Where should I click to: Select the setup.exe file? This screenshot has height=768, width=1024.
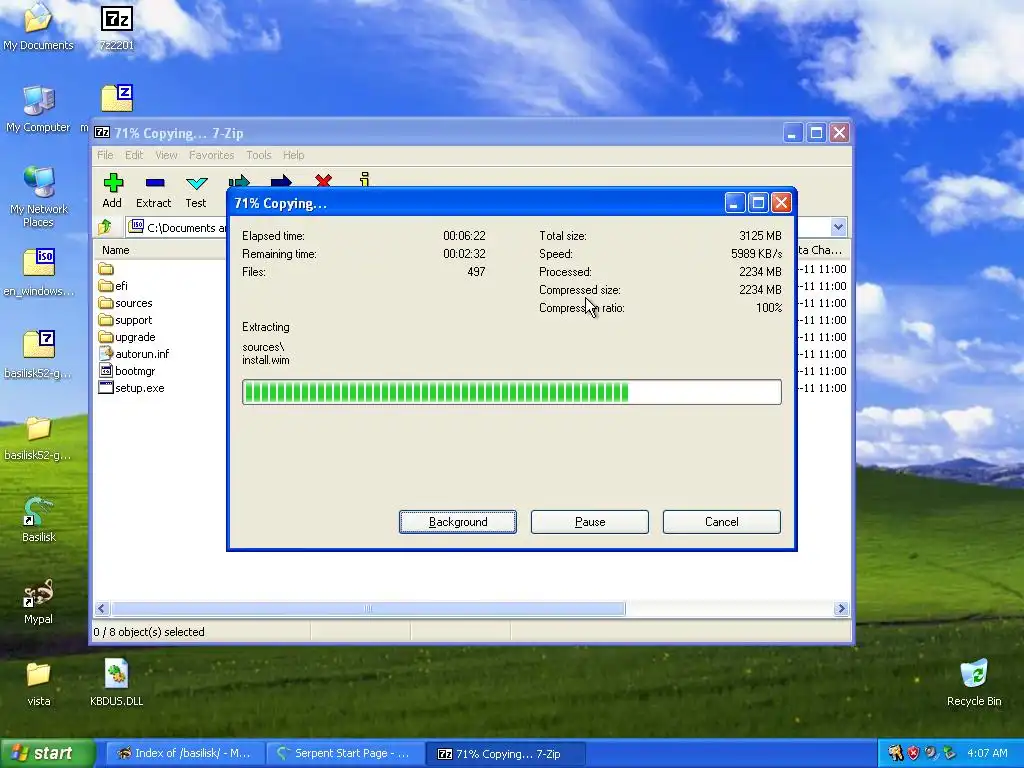pyautogui.click(x=131, y=388)
